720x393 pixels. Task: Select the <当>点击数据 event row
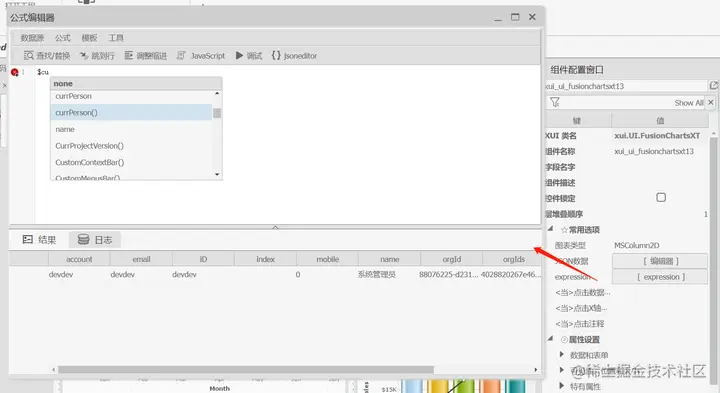pos(627,292)
